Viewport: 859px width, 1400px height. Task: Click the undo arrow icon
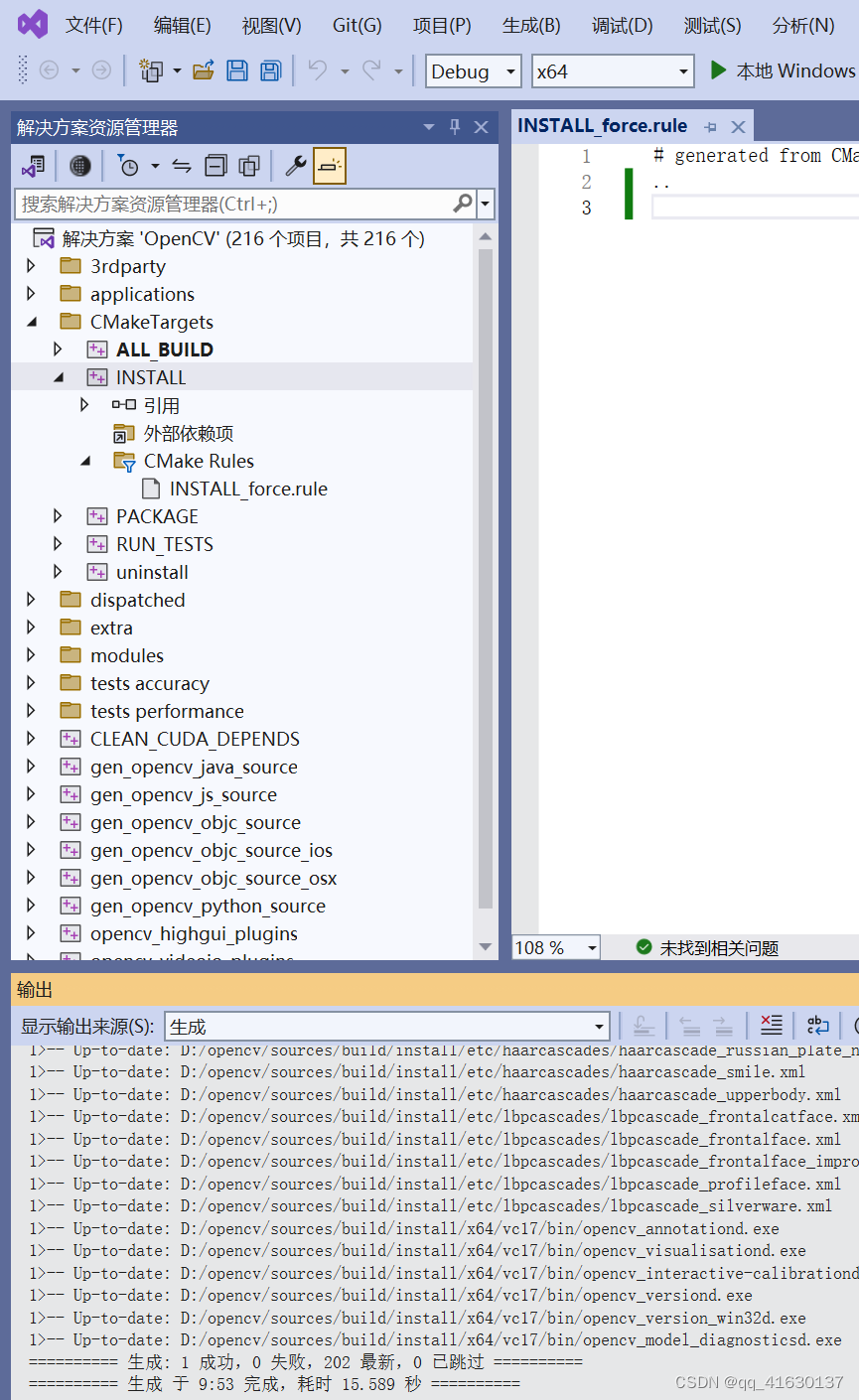coord(318,70)
